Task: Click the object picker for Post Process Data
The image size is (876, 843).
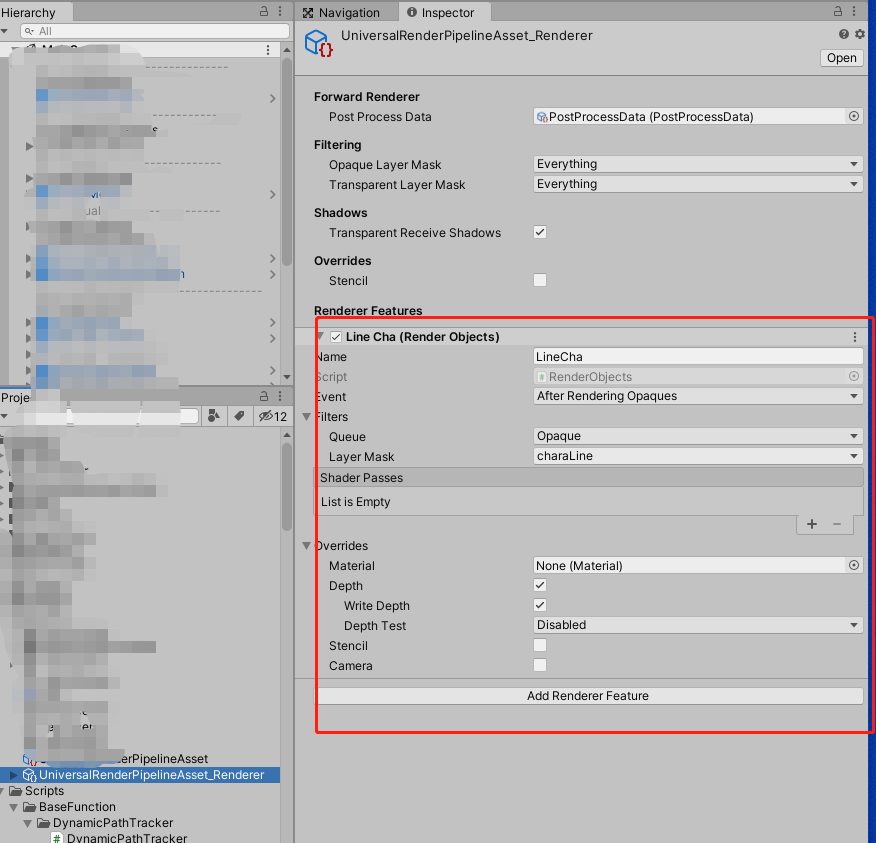Action: pos(854,116)
